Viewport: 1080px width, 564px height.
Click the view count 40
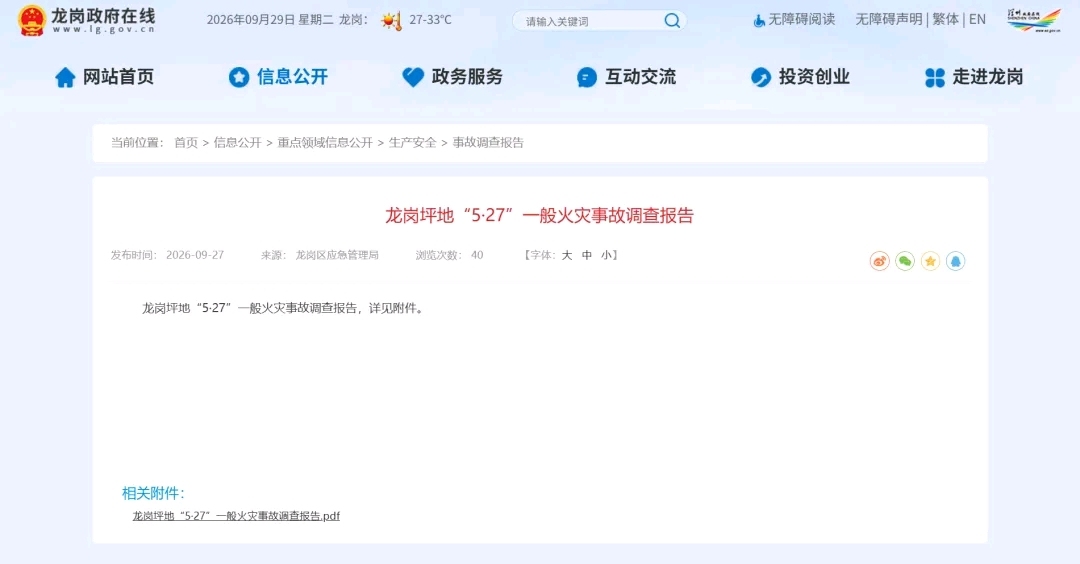477,255
